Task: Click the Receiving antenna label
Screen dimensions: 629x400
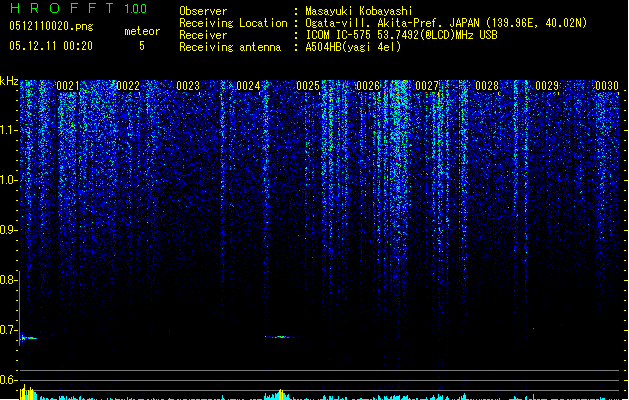Action: (230, 47)
